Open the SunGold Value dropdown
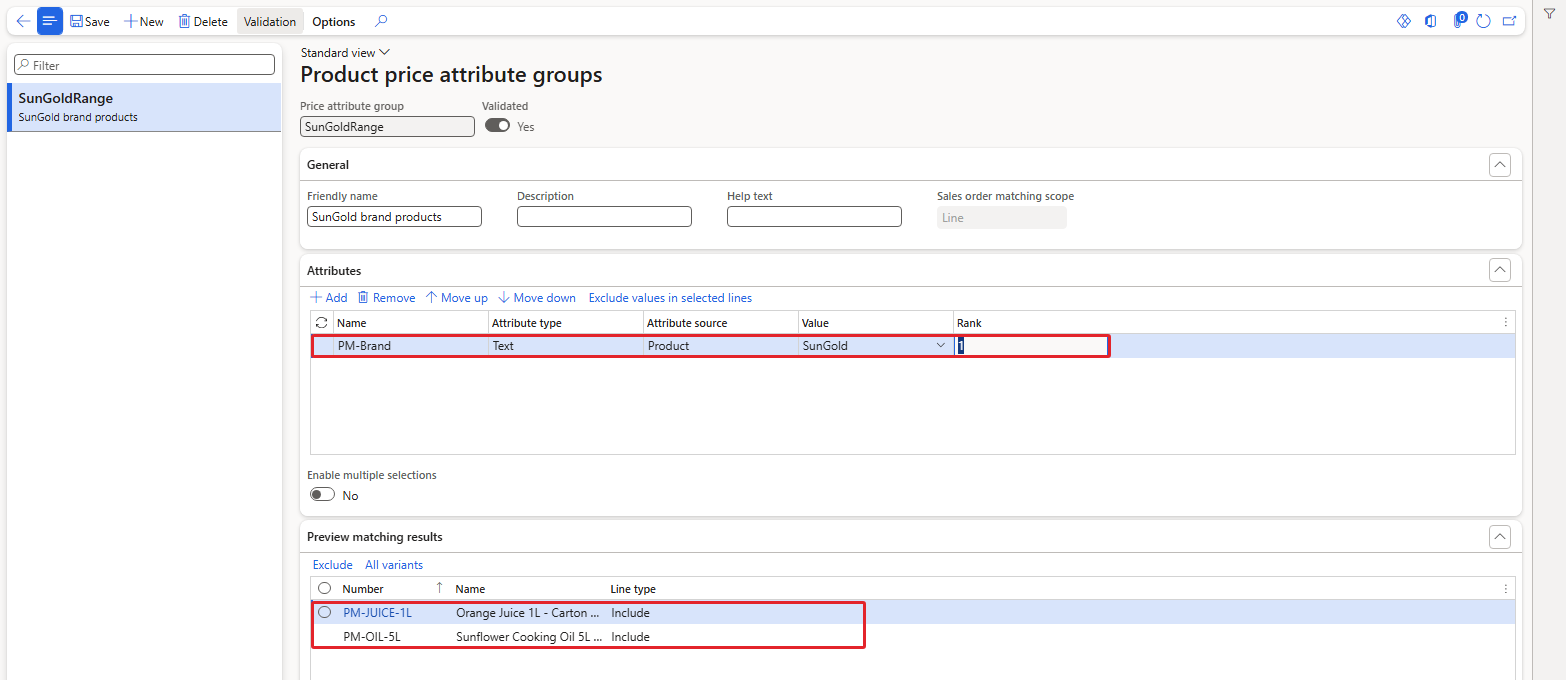Screen dimensions: 1566x680 940,346
